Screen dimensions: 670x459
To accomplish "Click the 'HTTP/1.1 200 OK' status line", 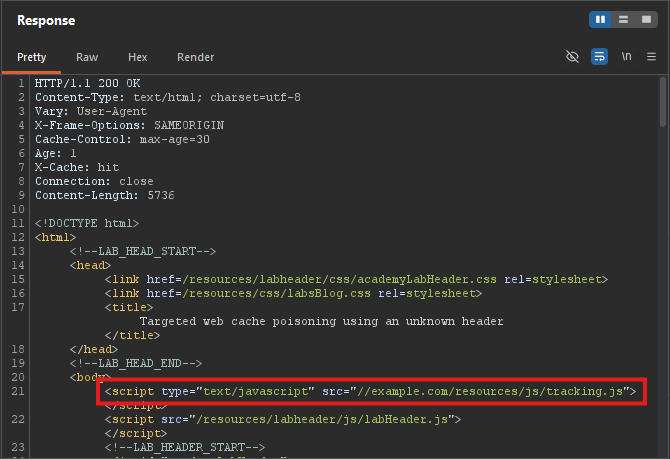I will 88,83.
